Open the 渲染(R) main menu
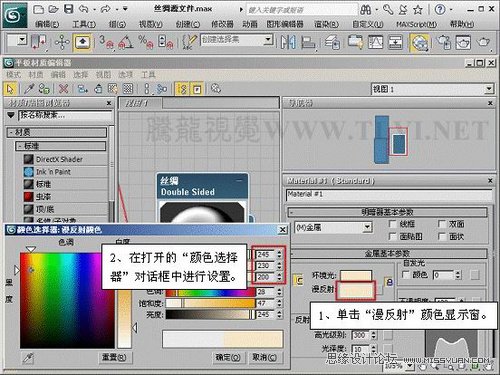The image size is (500, 375). 326,24
